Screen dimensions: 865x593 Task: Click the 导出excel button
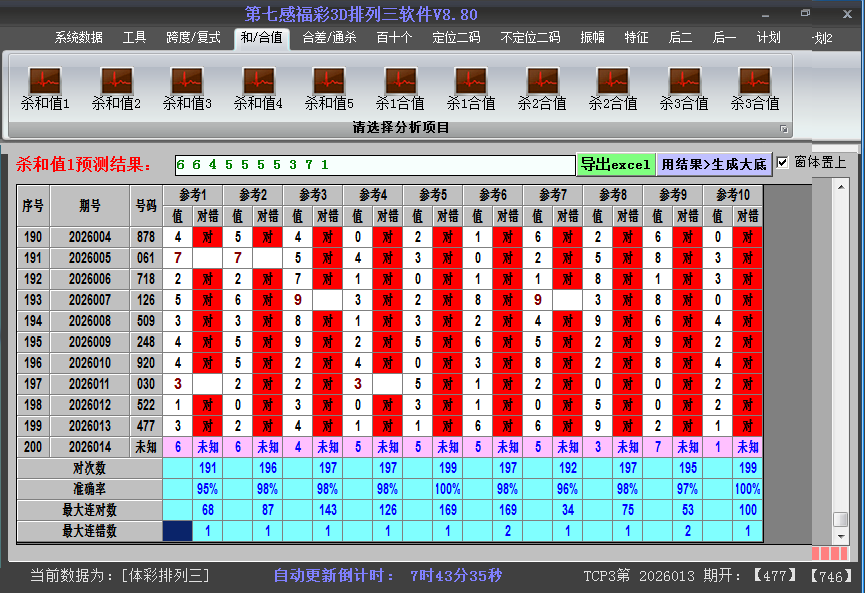point(615,164)
